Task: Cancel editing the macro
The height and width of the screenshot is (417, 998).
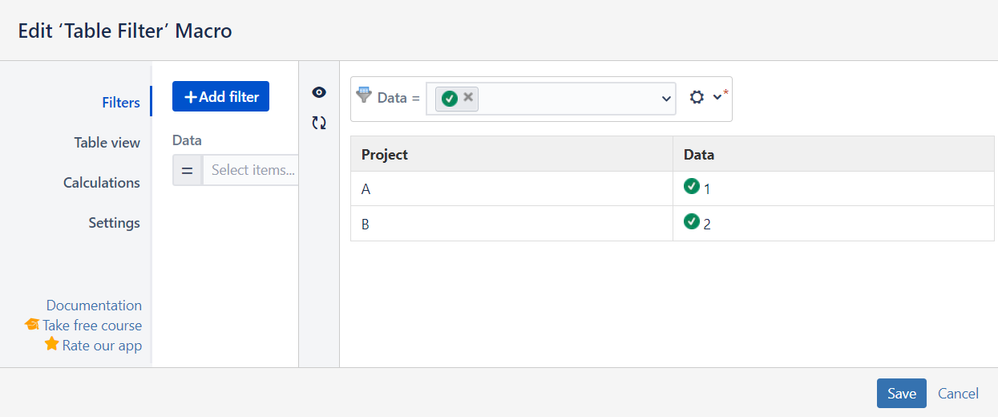Action: click(958, 393)
